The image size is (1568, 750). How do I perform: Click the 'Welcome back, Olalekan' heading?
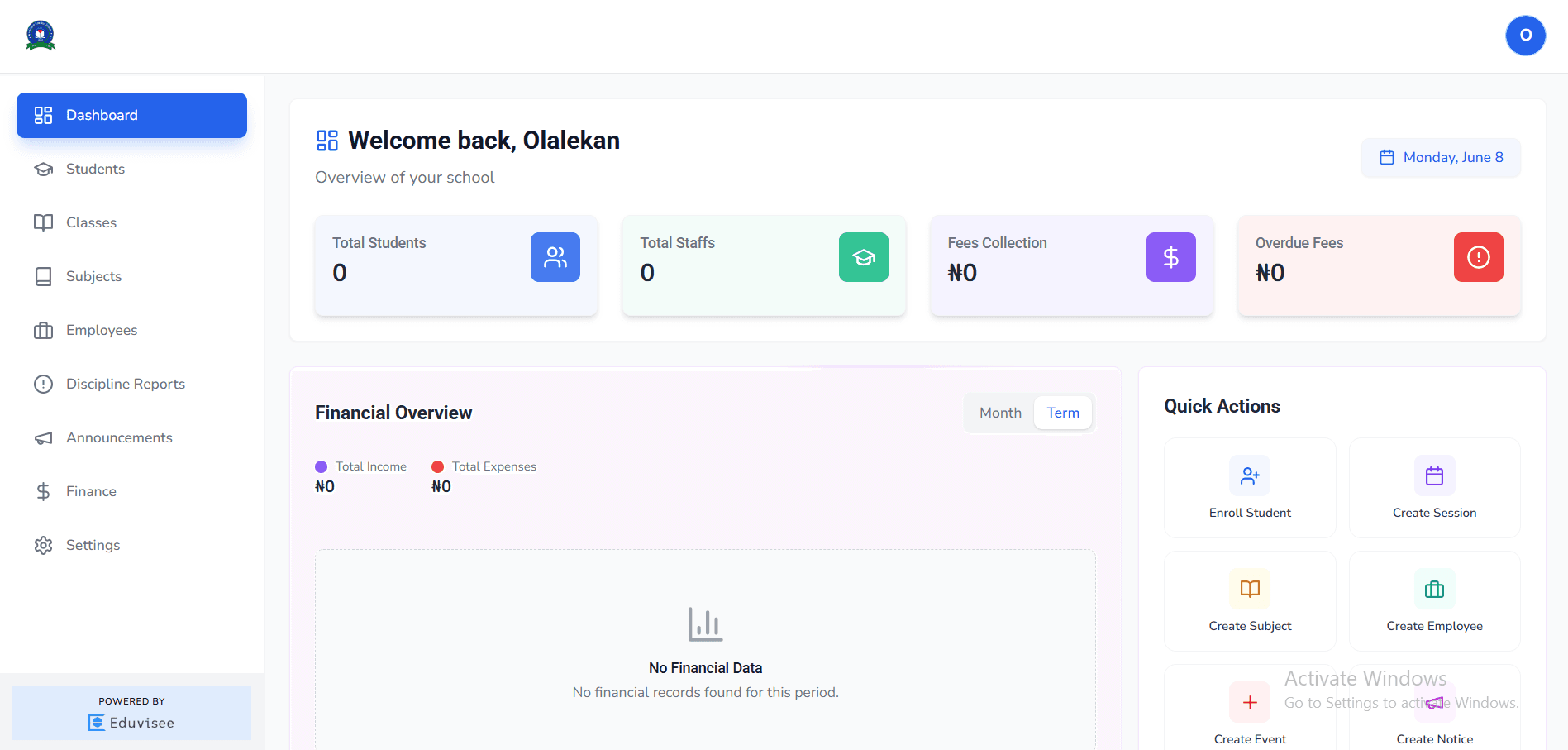tap(484, 141)
